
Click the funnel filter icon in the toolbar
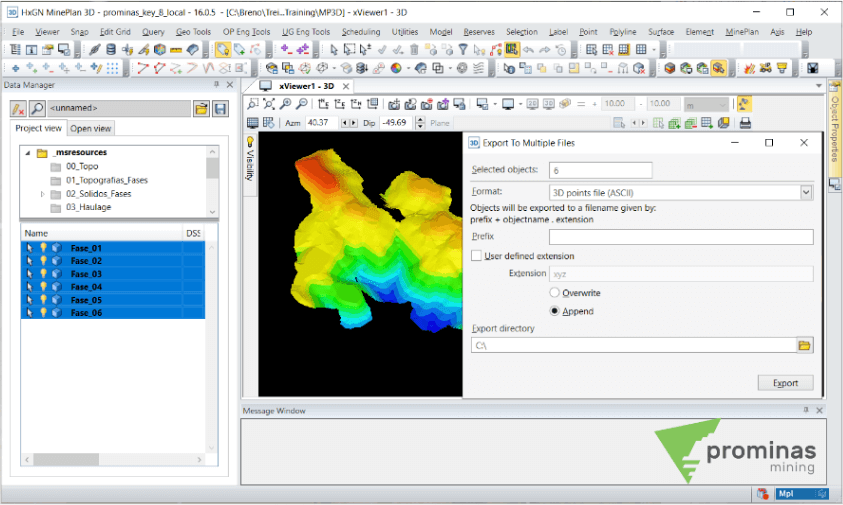pyautogui.click(x=463, y=50)
